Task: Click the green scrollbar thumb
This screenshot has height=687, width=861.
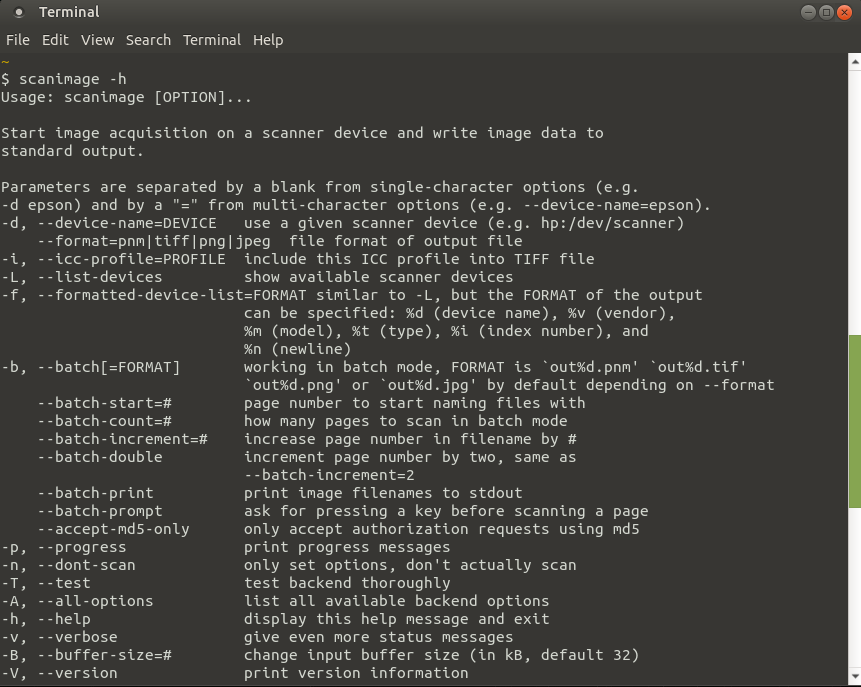Action: tap(854, 421)
